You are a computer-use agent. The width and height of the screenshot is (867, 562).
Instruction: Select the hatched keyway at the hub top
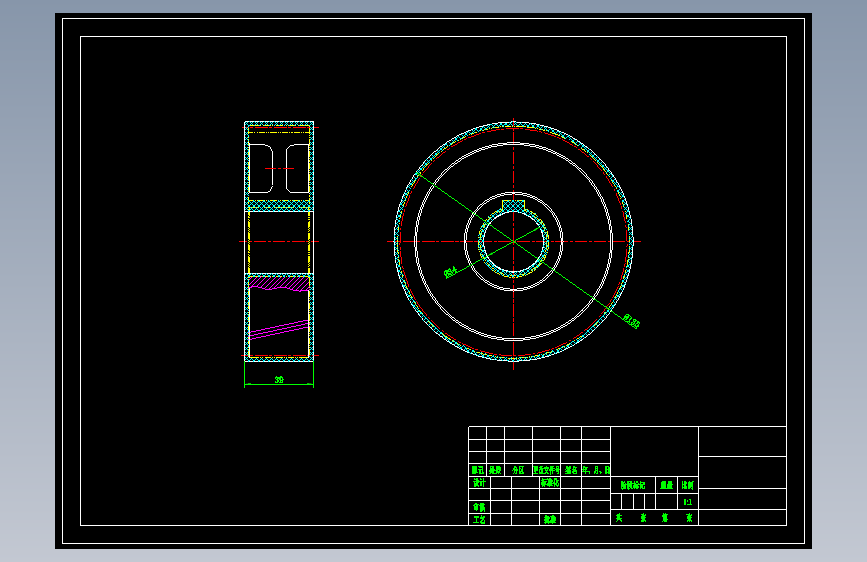click(x=513, y=205)
